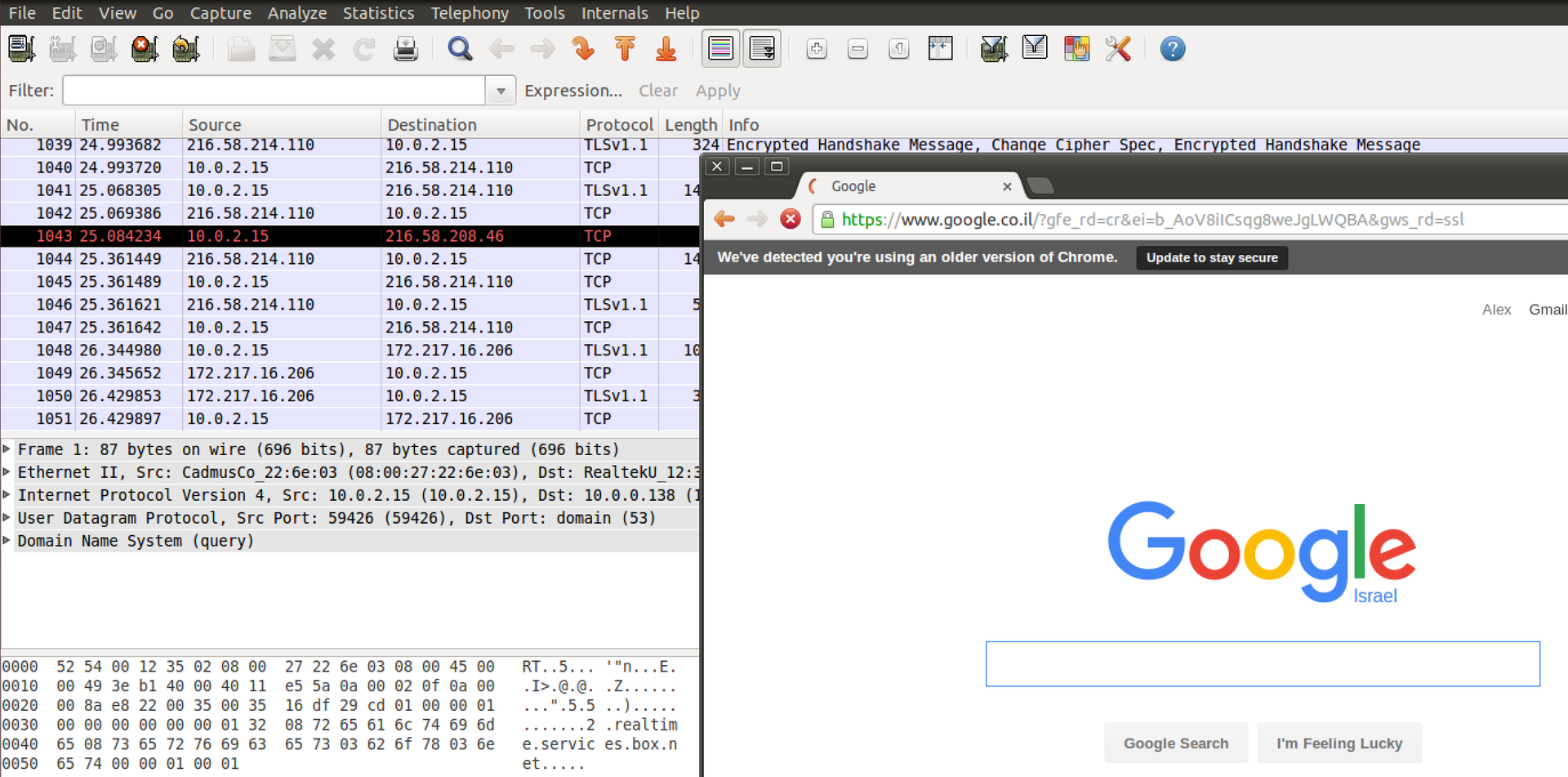Viewport: 1568px width, 777px height.
Task: Select packet number 1043 row
Action: (x=350, y=236)
